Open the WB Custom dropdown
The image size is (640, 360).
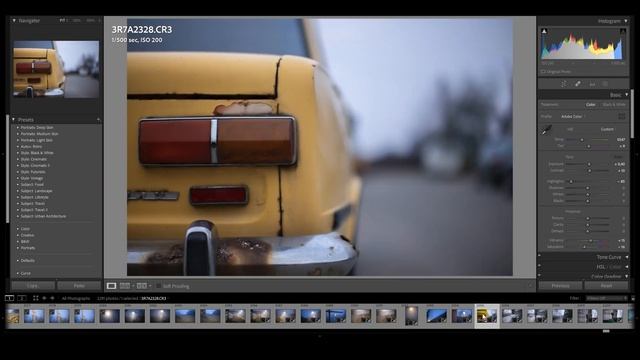[608, 129]
